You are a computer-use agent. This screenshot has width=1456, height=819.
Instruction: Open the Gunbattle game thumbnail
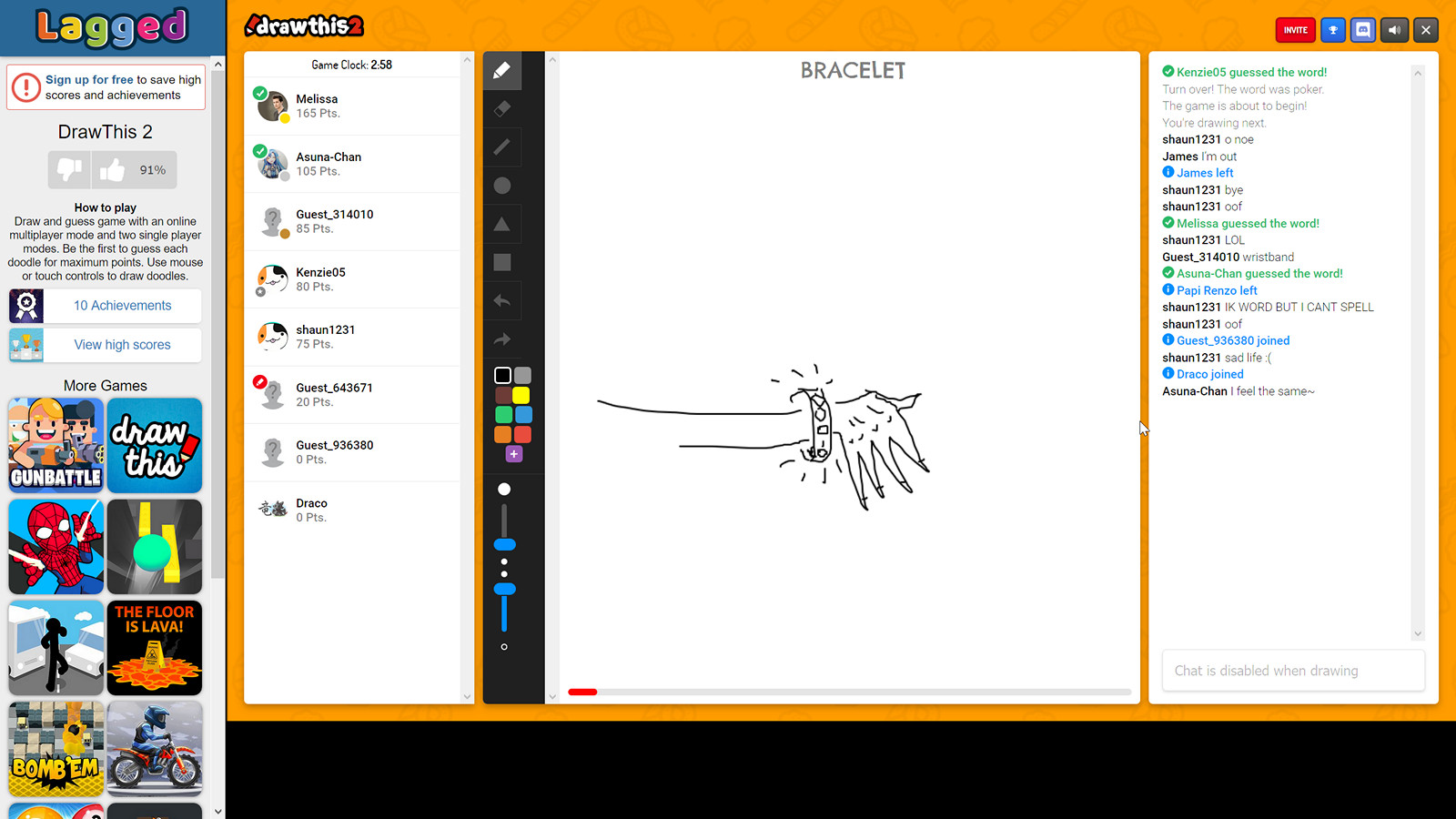56,445
